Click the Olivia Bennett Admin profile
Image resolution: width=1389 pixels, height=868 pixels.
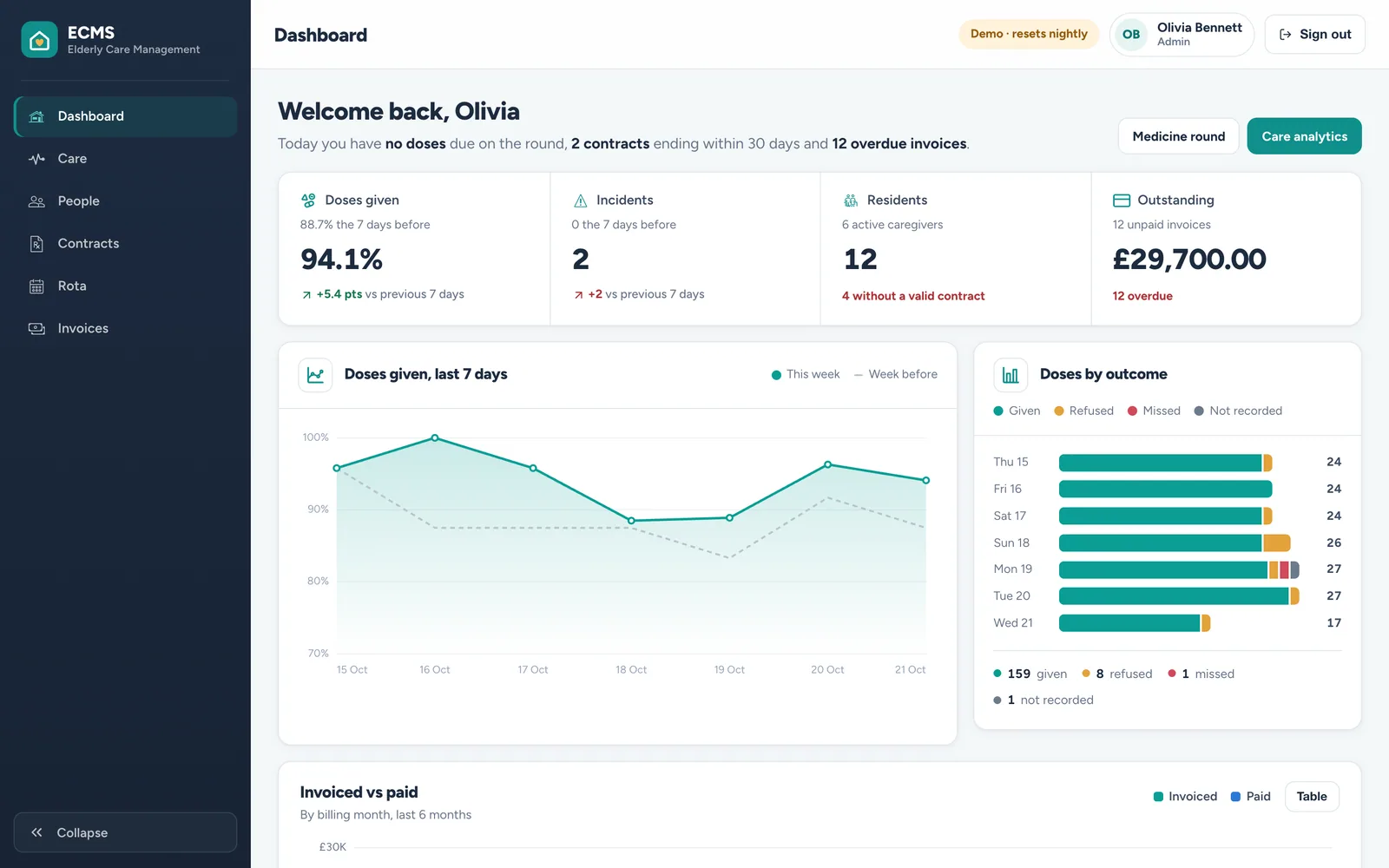(1182, 35)
